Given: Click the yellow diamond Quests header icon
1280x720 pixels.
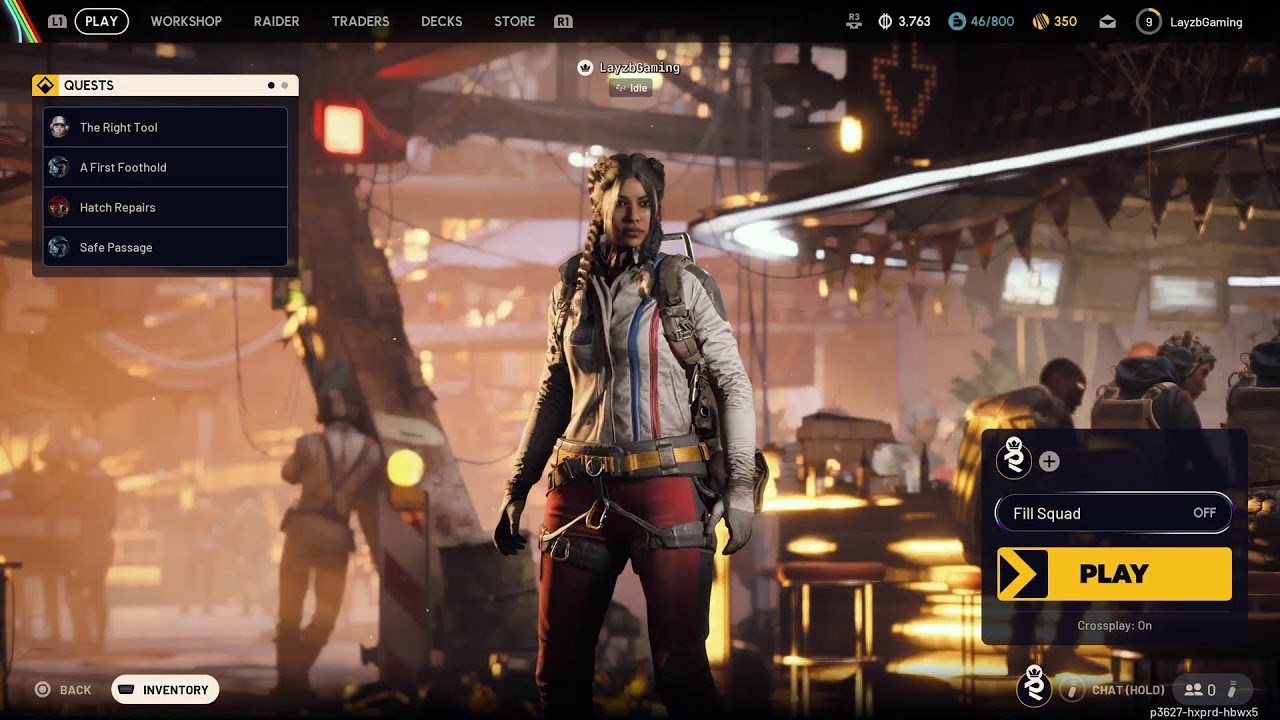Looking at the screenshot, I should (x=45, y=86).
